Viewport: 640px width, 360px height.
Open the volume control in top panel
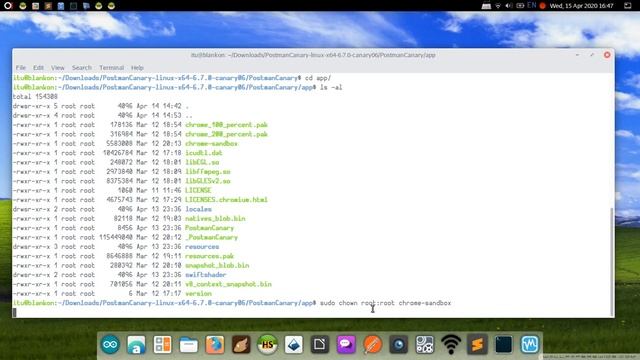tap(509, 6)
